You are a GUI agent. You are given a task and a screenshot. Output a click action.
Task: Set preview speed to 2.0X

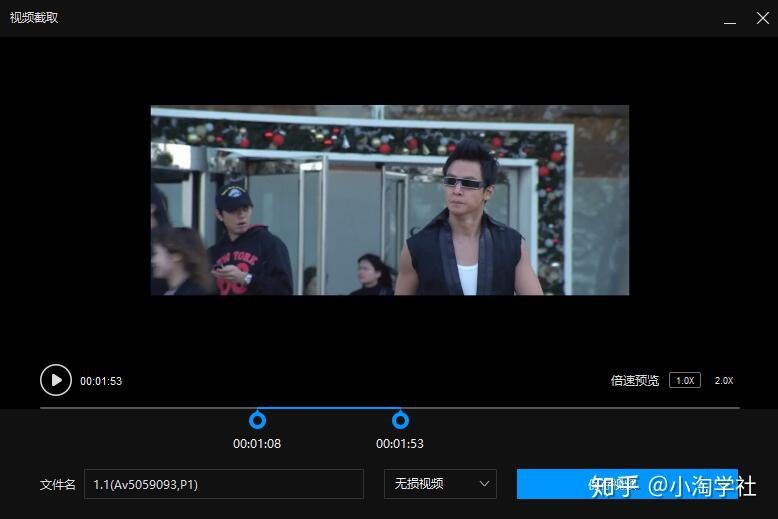pyautogui.click(x=723, y=380)
